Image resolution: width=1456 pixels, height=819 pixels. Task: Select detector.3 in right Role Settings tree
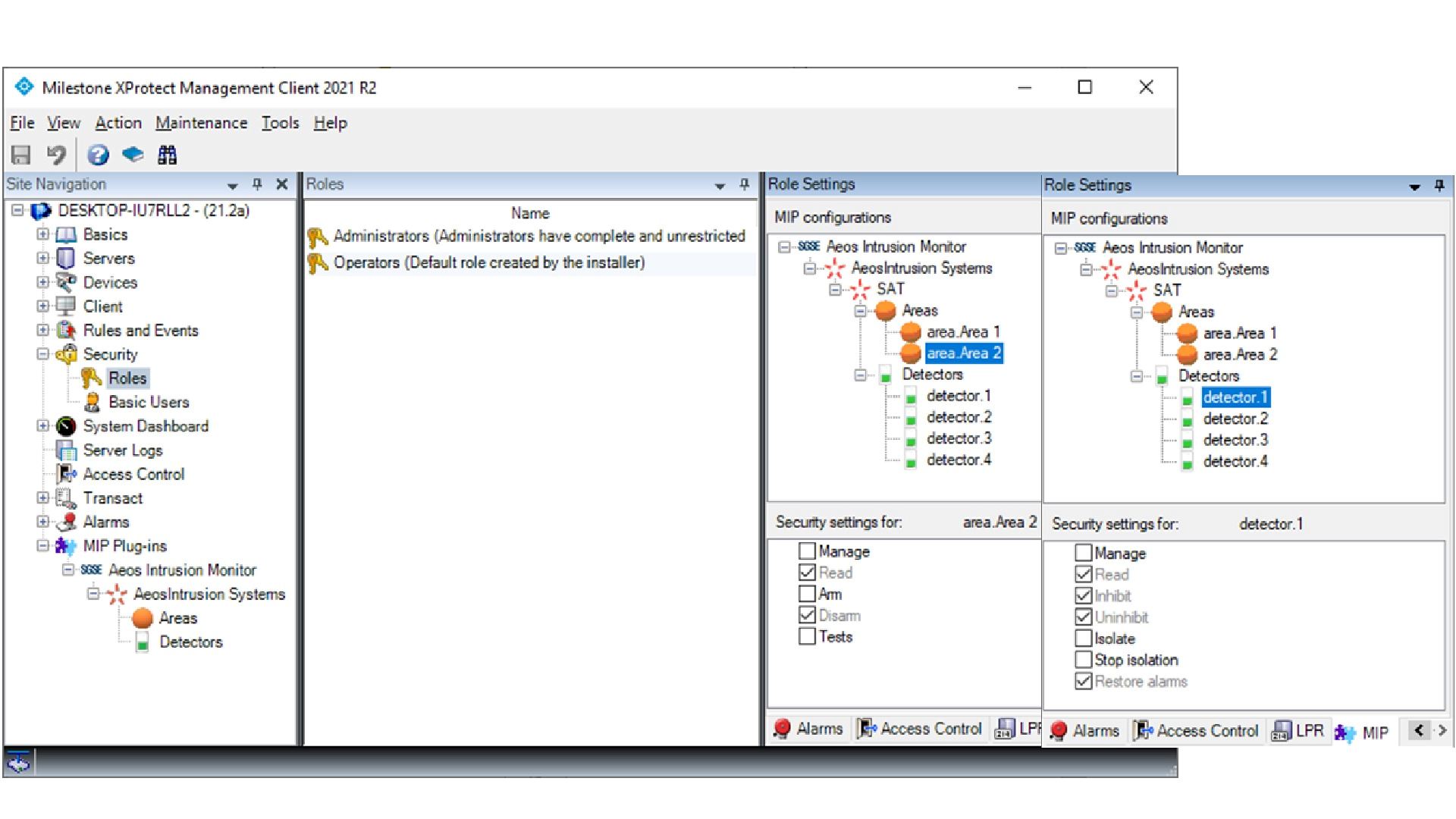pyautogui.click(x=1235, y=440)
